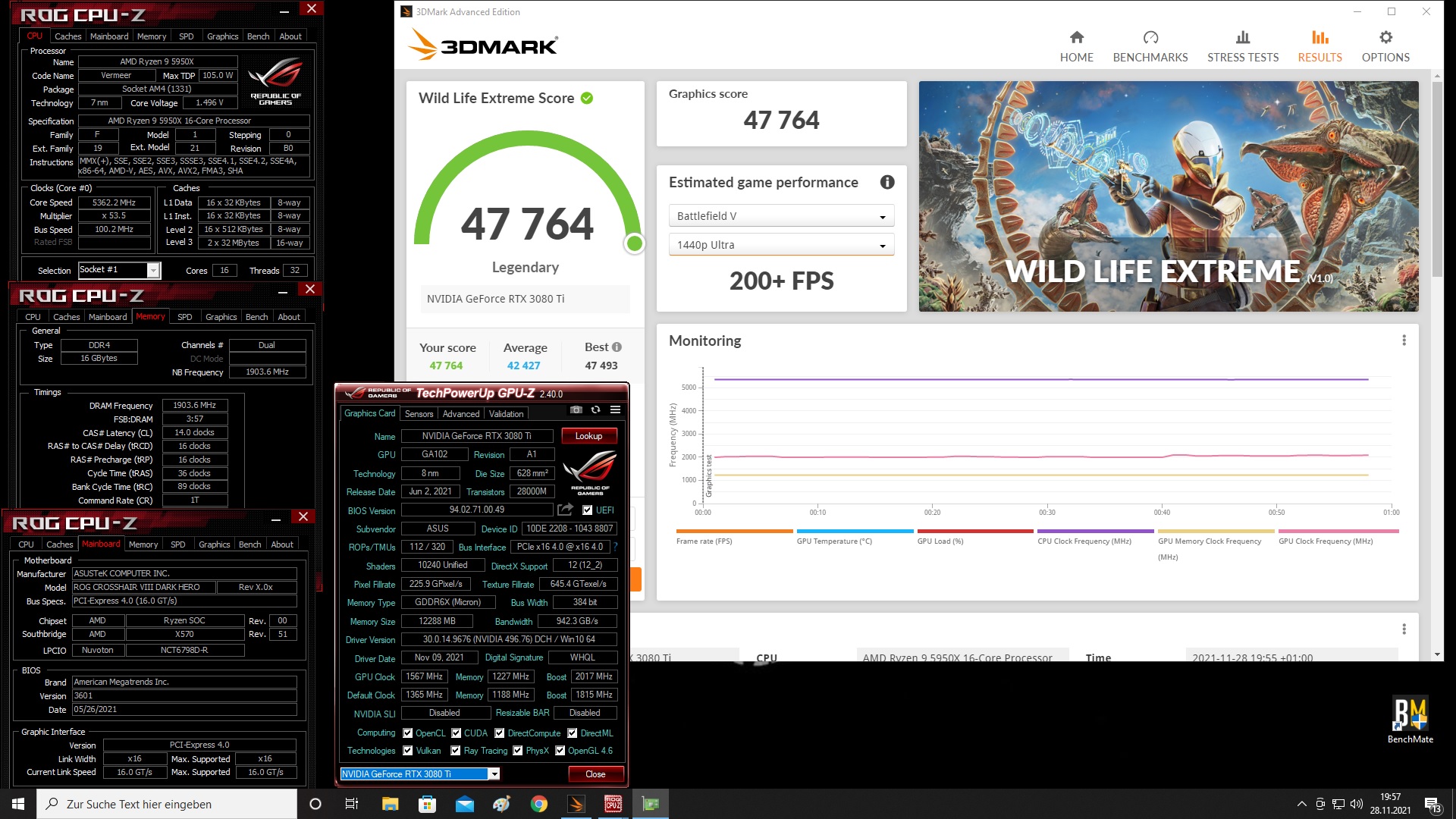Open the Monitoring panel three-dot menu
The height and width of the screenshot is (819, 1456).
tap(1404, 340)
